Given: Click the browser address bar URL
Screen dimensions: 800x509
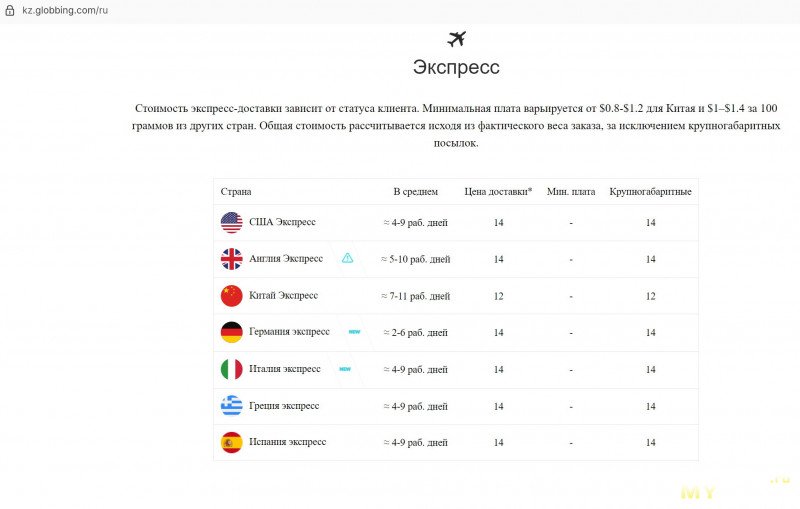Looking at the screenshot, I should pos(65,9).
